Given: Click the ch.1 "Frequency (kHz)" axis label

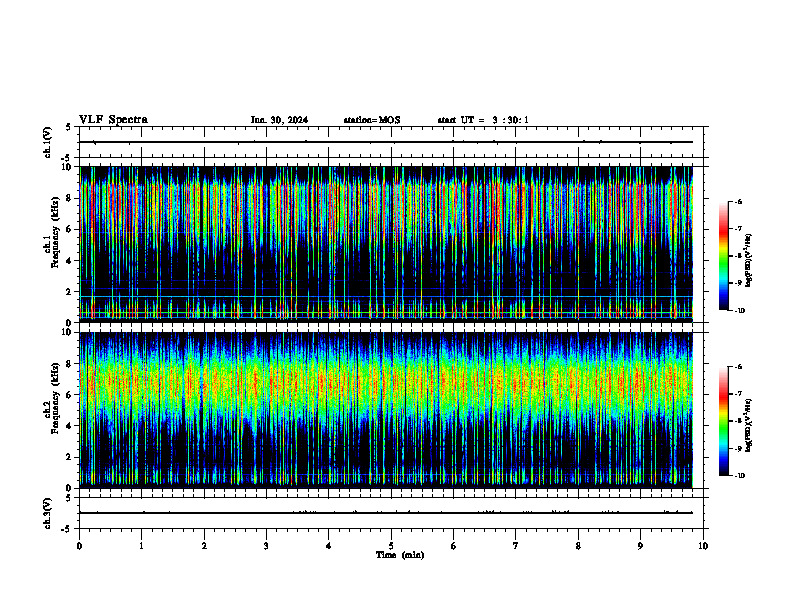Looking at the screenshot, I should [55, 233].
